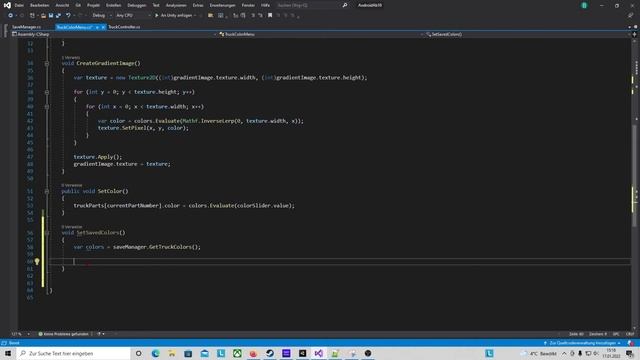Image resolution: width=640 pixels, height=360 pixels.
Task: Click the Keine Probleme gefunden indicator
Action: coord(64,334)
